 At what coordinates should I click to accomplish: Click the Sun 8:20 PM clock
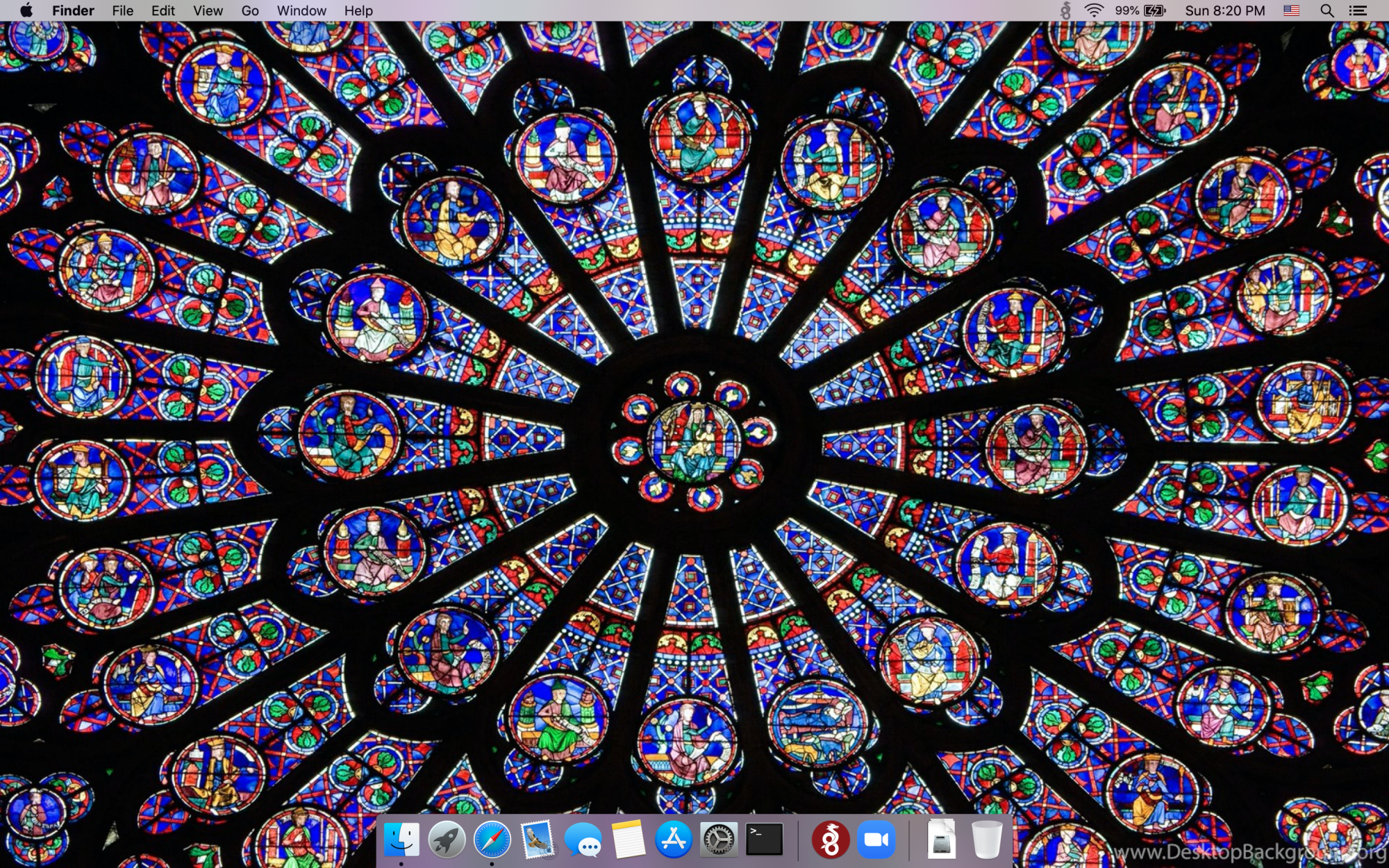coord(1225,10)
